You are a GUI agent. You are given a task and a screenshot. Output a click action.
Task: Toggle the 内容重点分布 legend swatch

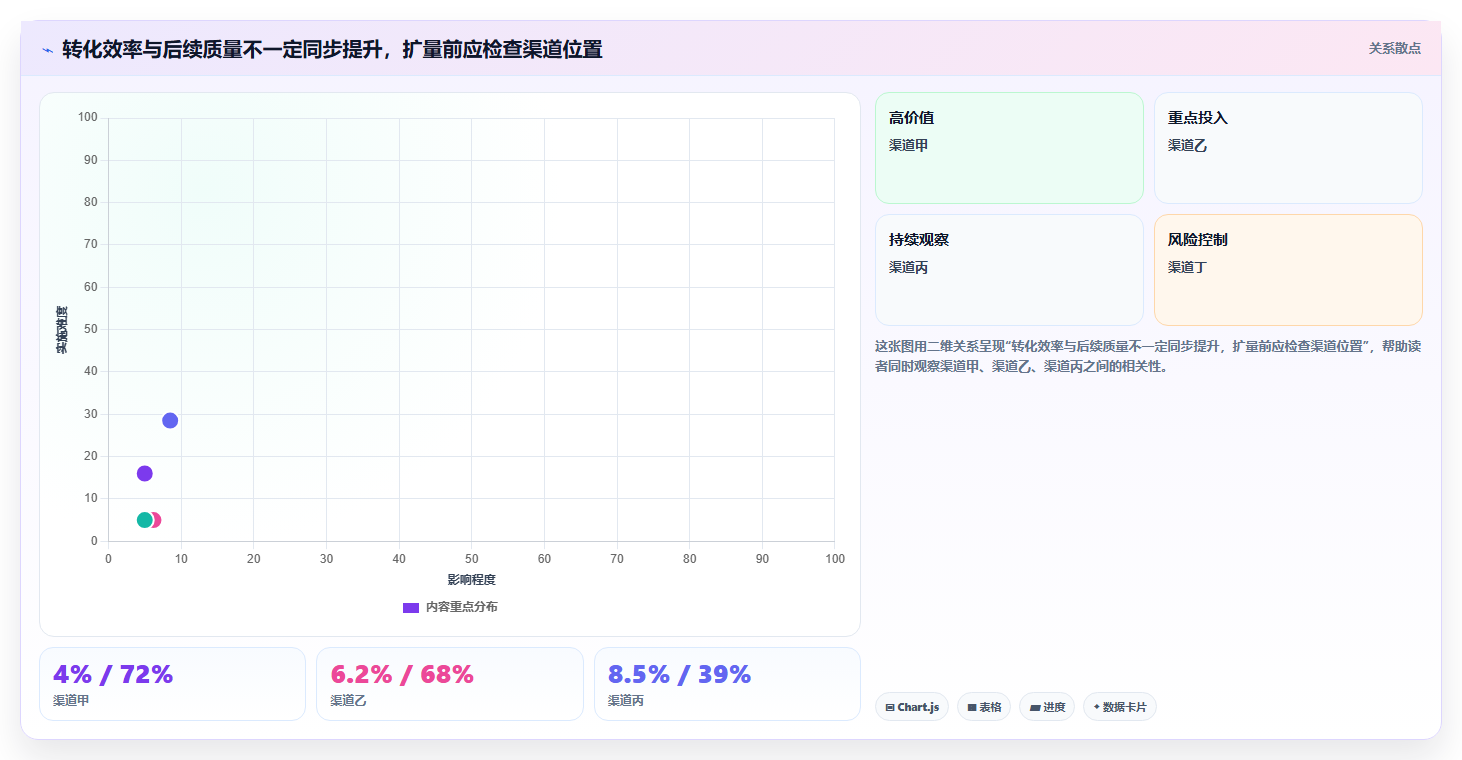click(411, 607)
